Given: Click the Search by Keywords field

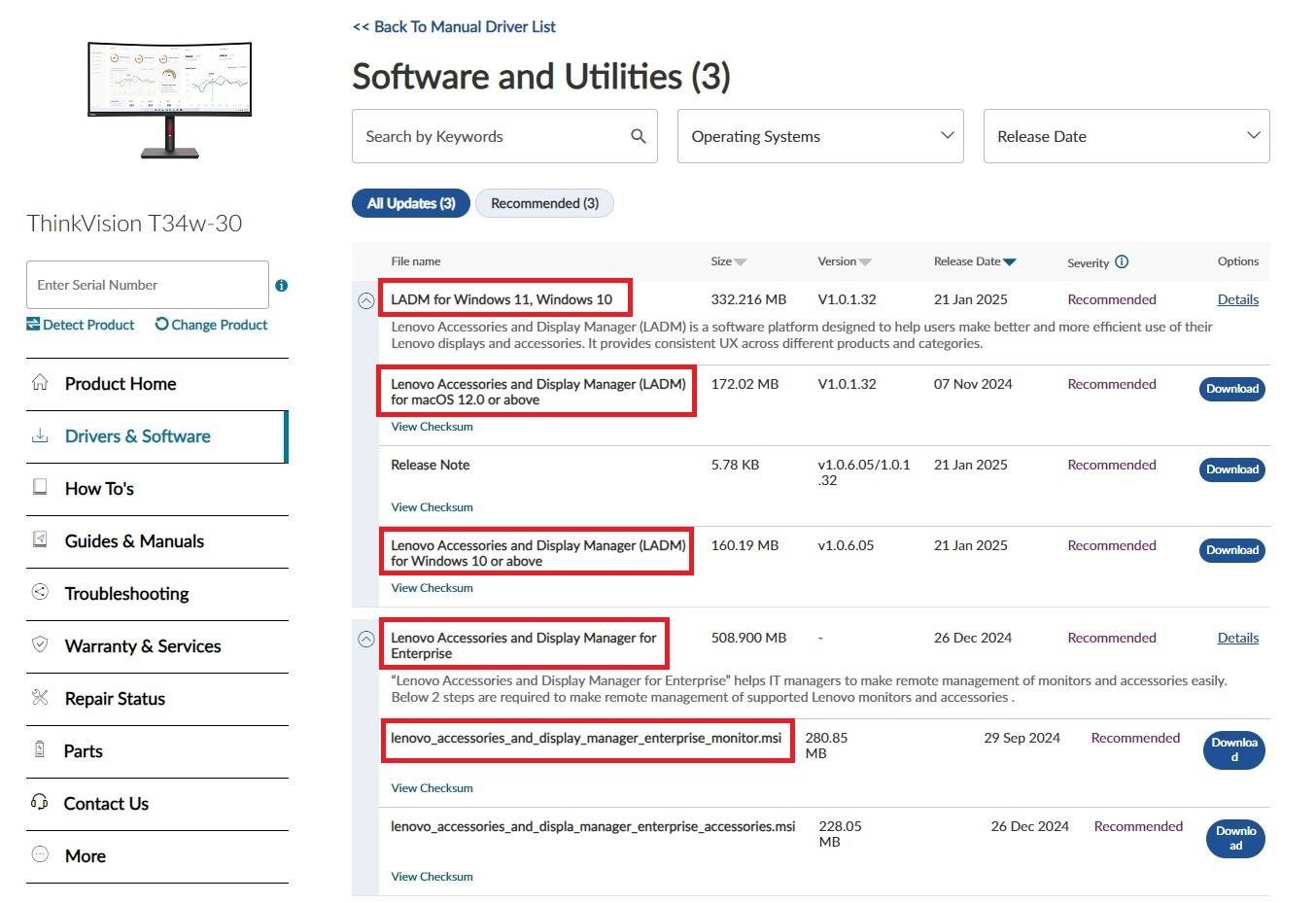Looking at the screenshot, I should pyautogui.click(x=504, y=136).
